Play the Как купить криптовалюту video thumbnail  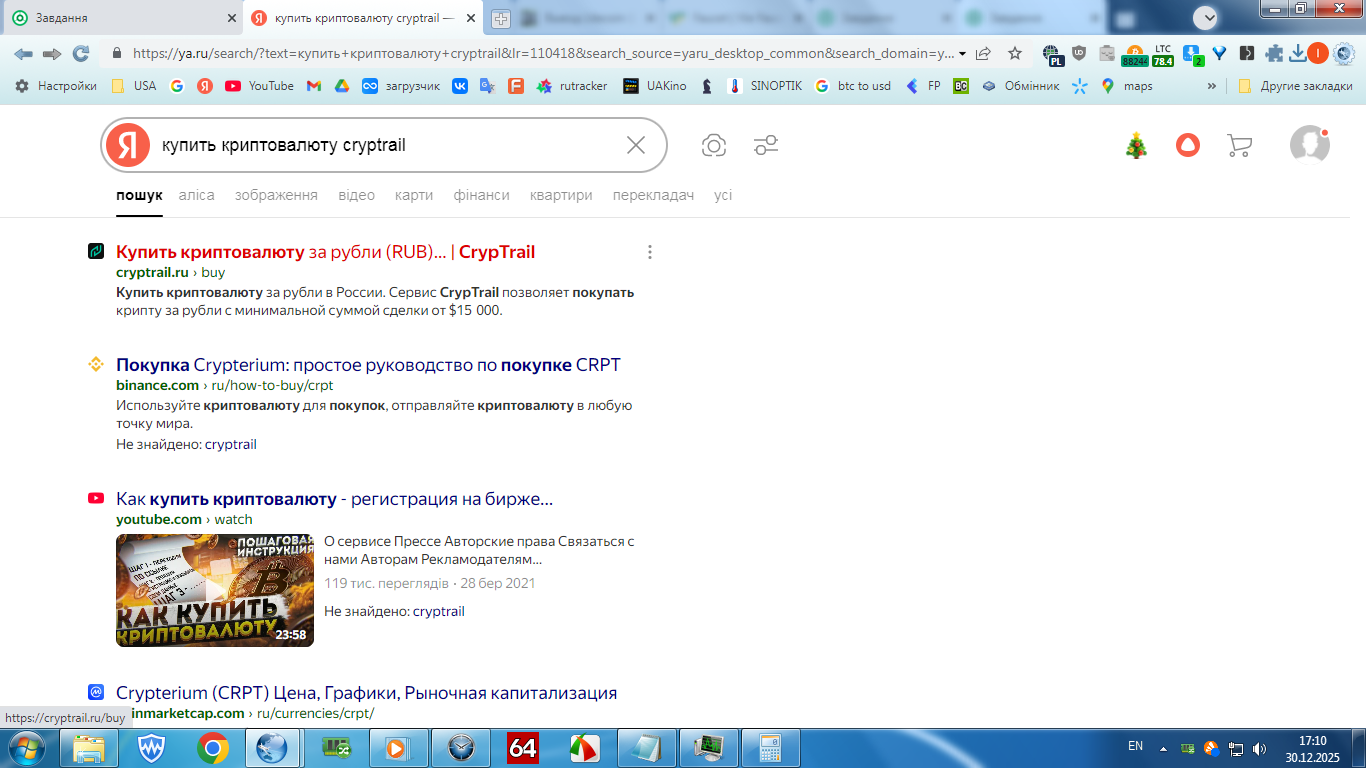click(215, 590)
